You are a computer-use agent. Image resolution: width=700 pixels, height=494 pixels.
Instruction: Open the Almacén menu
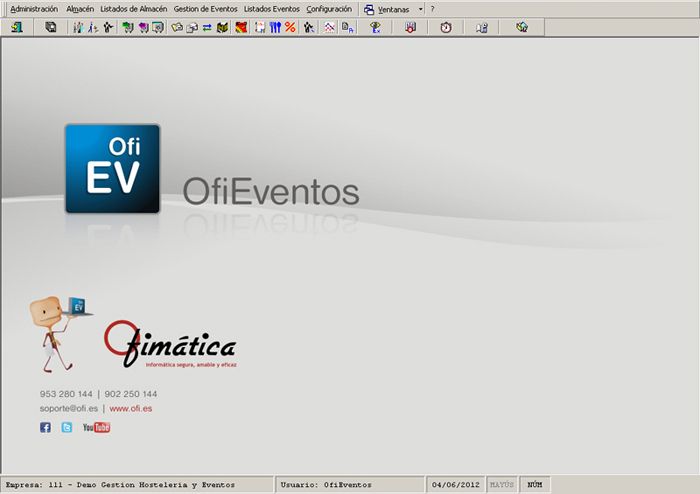80,9
